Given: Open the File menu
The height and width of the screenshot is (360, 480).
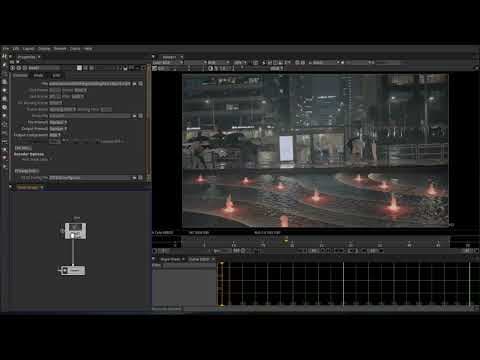Looking at the screenshot, I should pyautogui.click(x=6, y=49).
